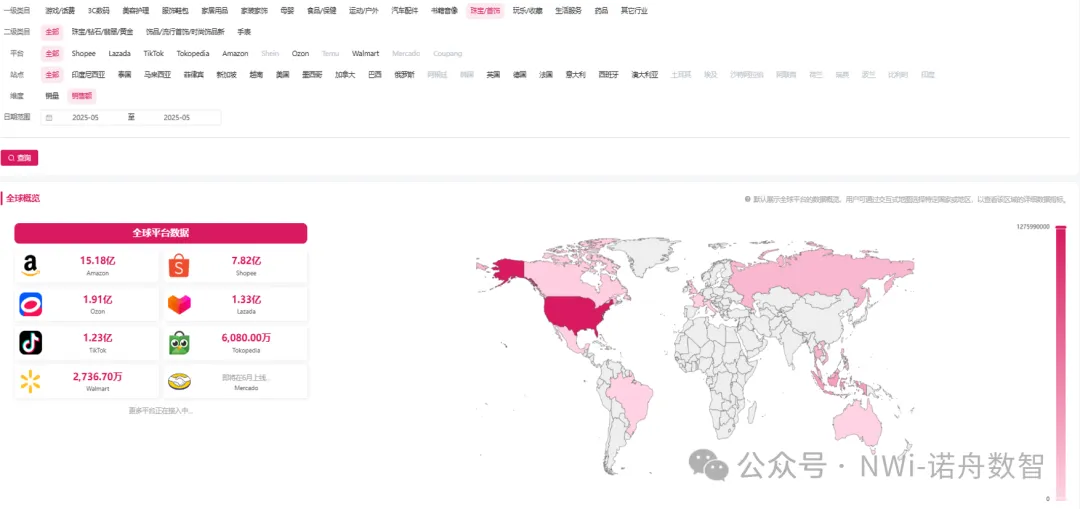Click the Mercado handshake logo
This screenshot has width=1080, height=509.
[x=179, y=381]
